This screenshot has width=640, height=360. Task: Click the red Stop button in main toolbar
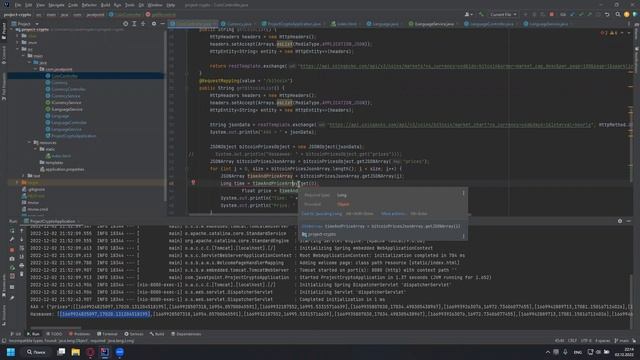551,14
